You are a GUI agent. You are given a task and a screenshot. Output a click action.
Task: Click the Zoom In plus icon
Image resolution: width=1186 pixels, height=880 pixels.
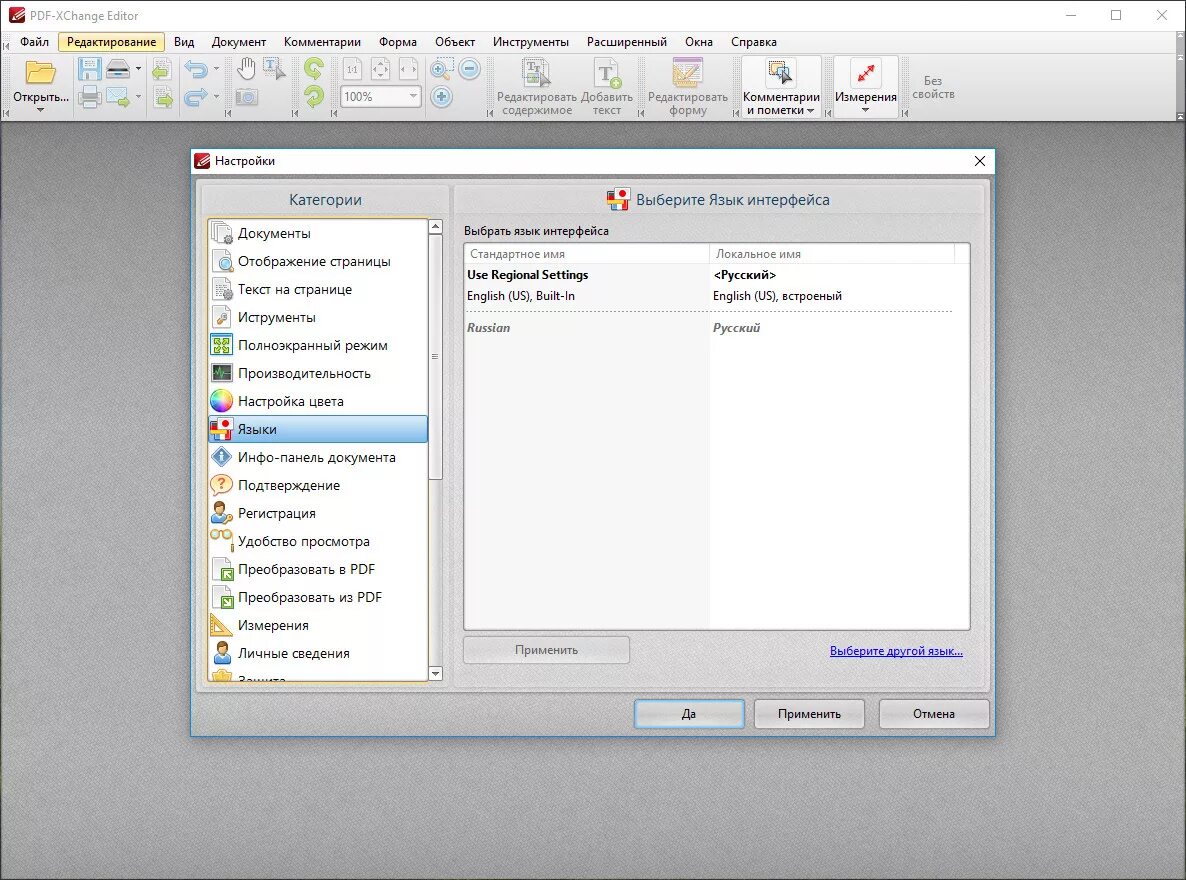pyautogui.click(x=442, y=97)
